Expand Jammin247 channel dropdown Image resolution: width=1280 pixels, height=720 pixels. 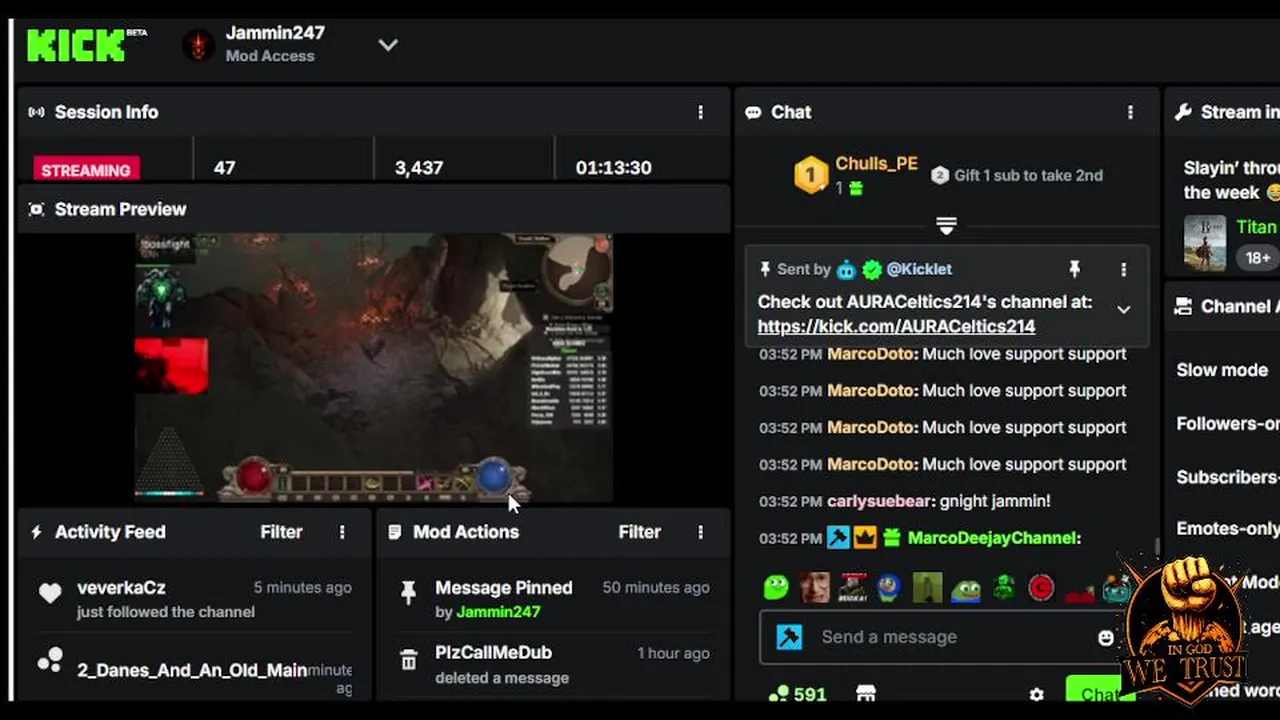pyautogui.click(x=388, y=45)
